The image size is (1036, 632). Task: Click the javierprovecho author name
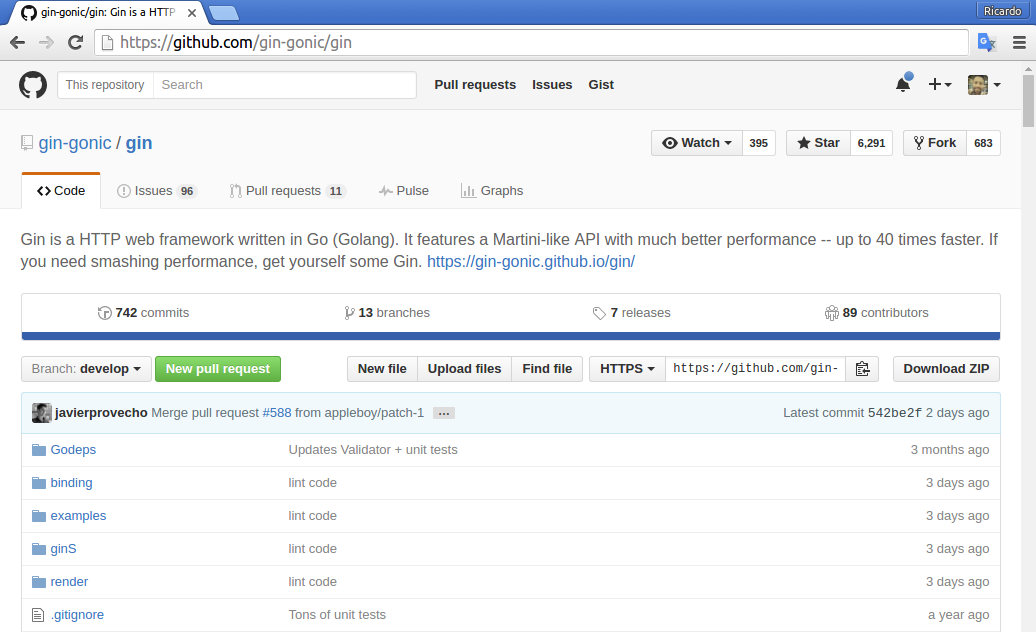101,413
